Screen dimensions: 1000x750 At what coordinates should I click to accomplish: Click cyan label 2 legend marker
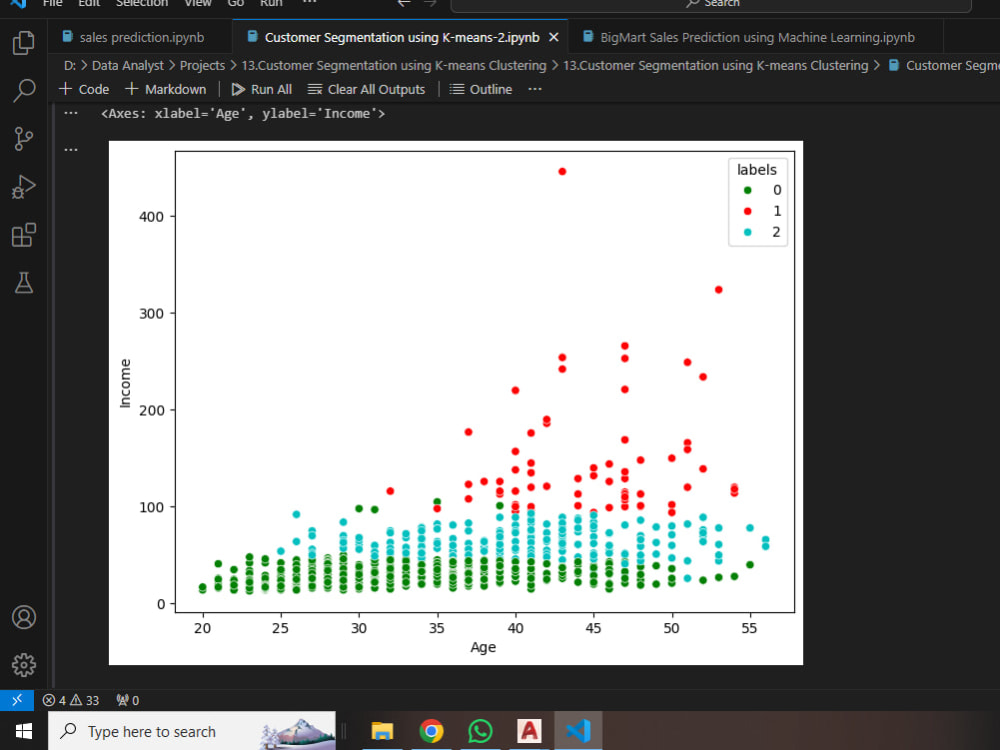tap(747, 232)
